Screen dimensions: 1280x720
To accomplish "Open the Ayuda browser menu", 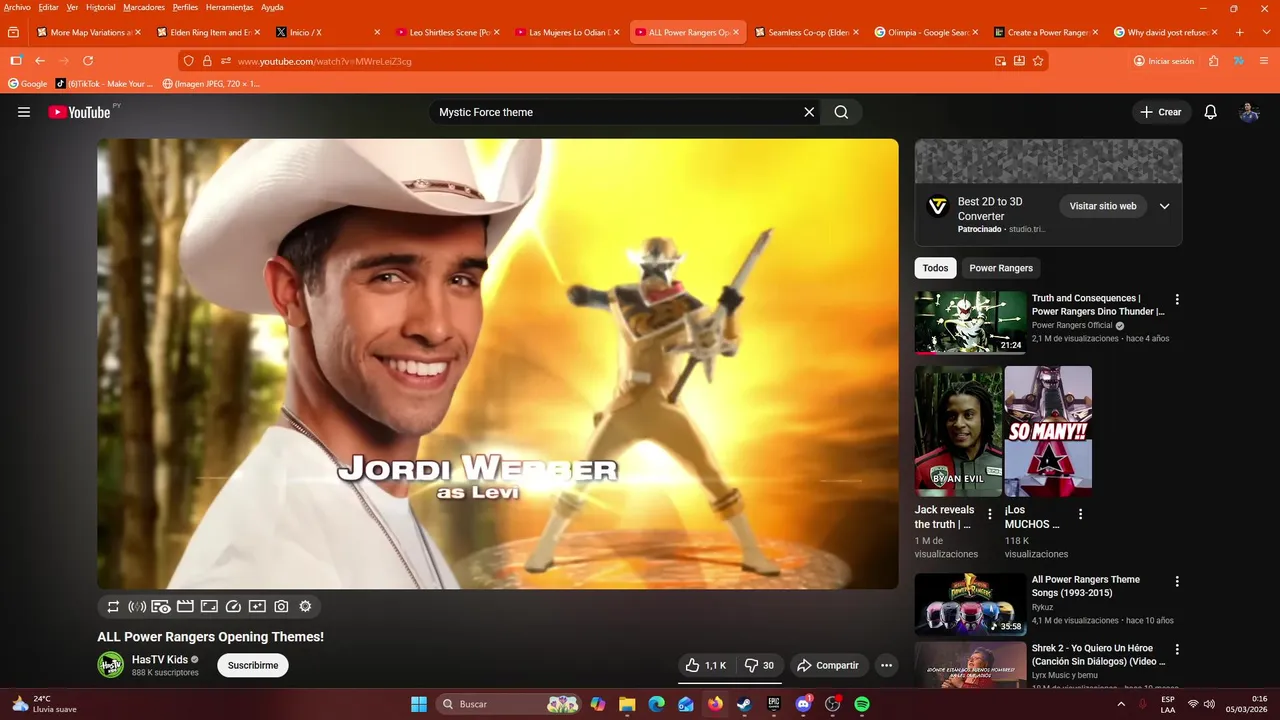I will pyautogui.click(x=272, y=7).
